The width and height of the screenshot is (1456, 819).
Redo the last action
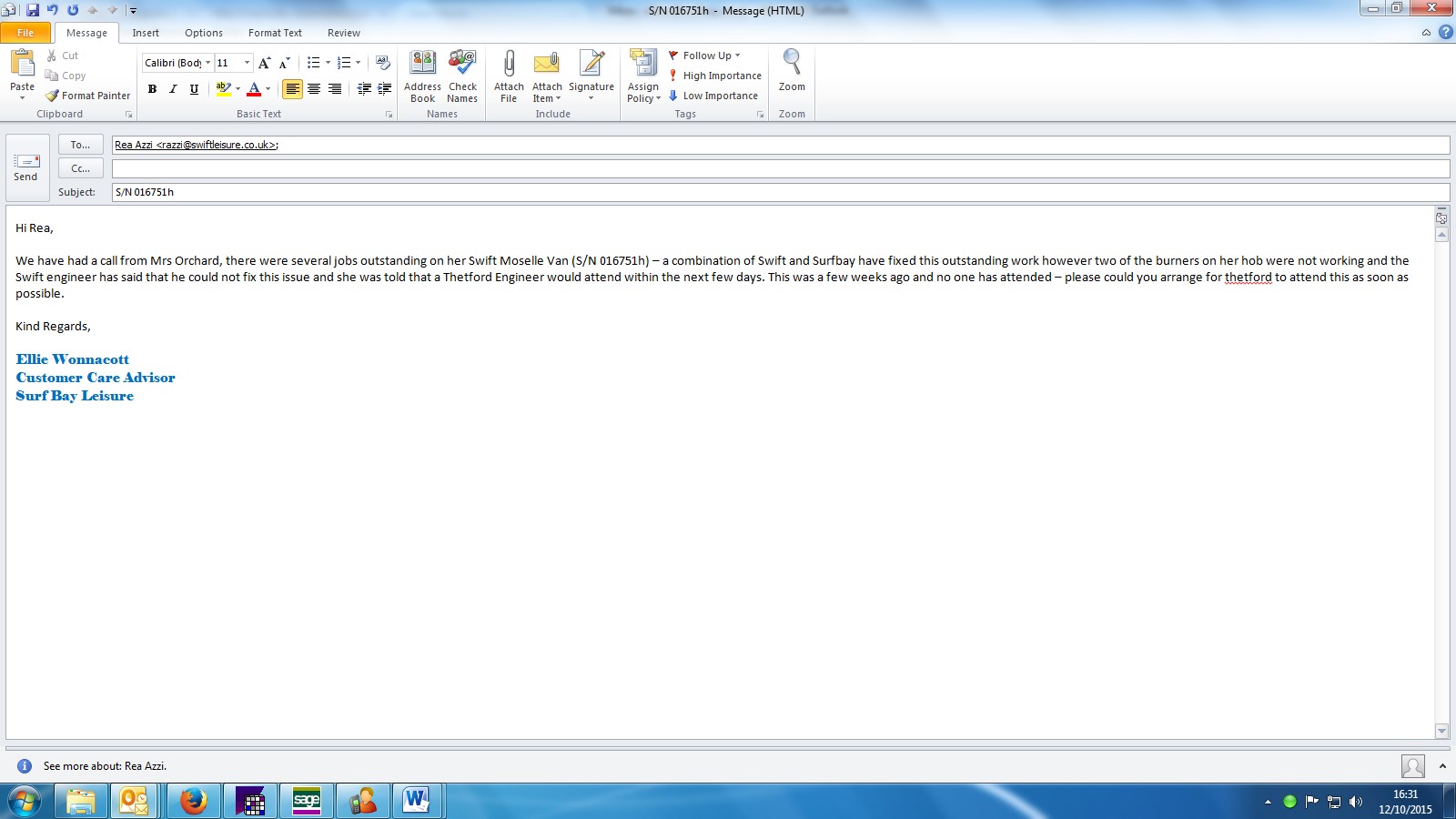click(73, 10)
